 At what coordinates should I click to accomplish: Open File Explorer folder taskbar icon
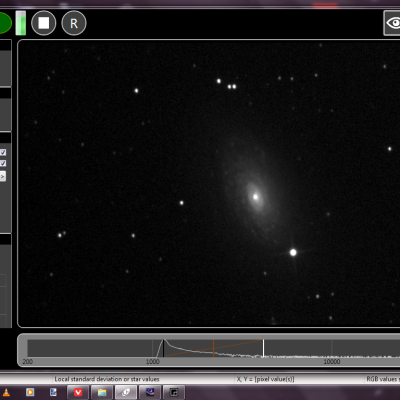[x=102, y=392]
